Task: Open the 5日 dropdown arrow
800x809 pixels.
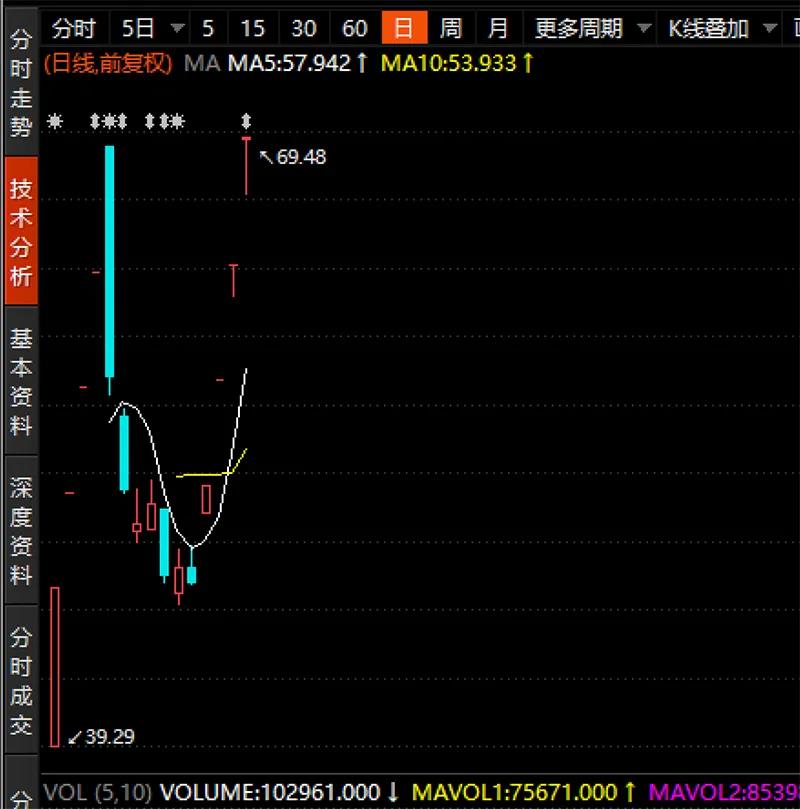Action: pos(178,28)
